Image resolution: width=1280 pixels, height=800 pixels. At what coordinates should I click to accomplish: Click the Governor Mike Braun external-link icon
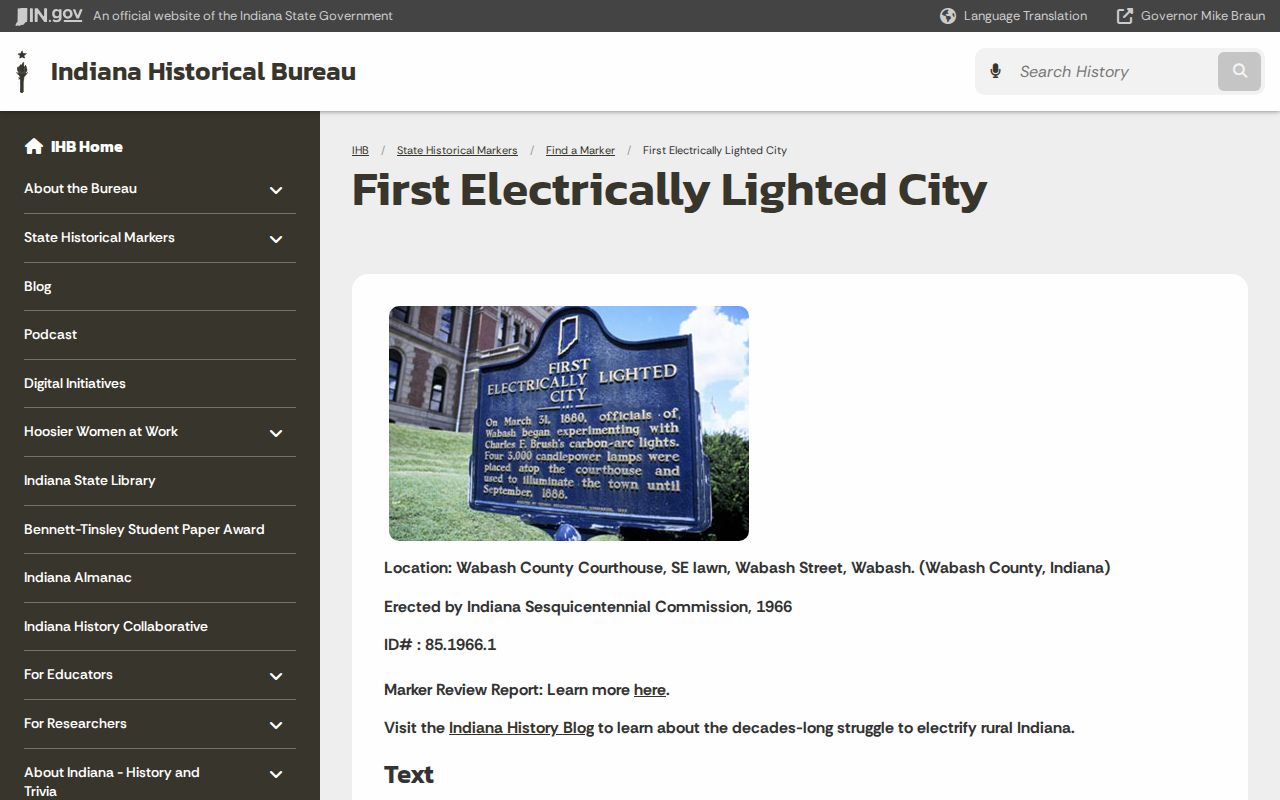(1125, 16)
